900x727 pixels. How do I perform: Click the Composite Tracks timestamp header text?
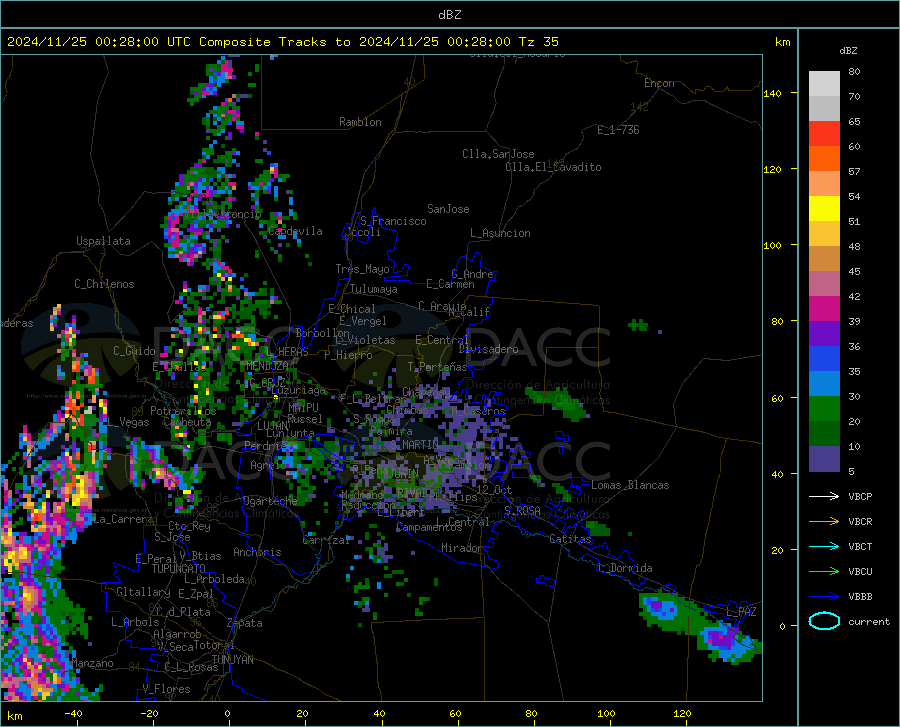283,42
